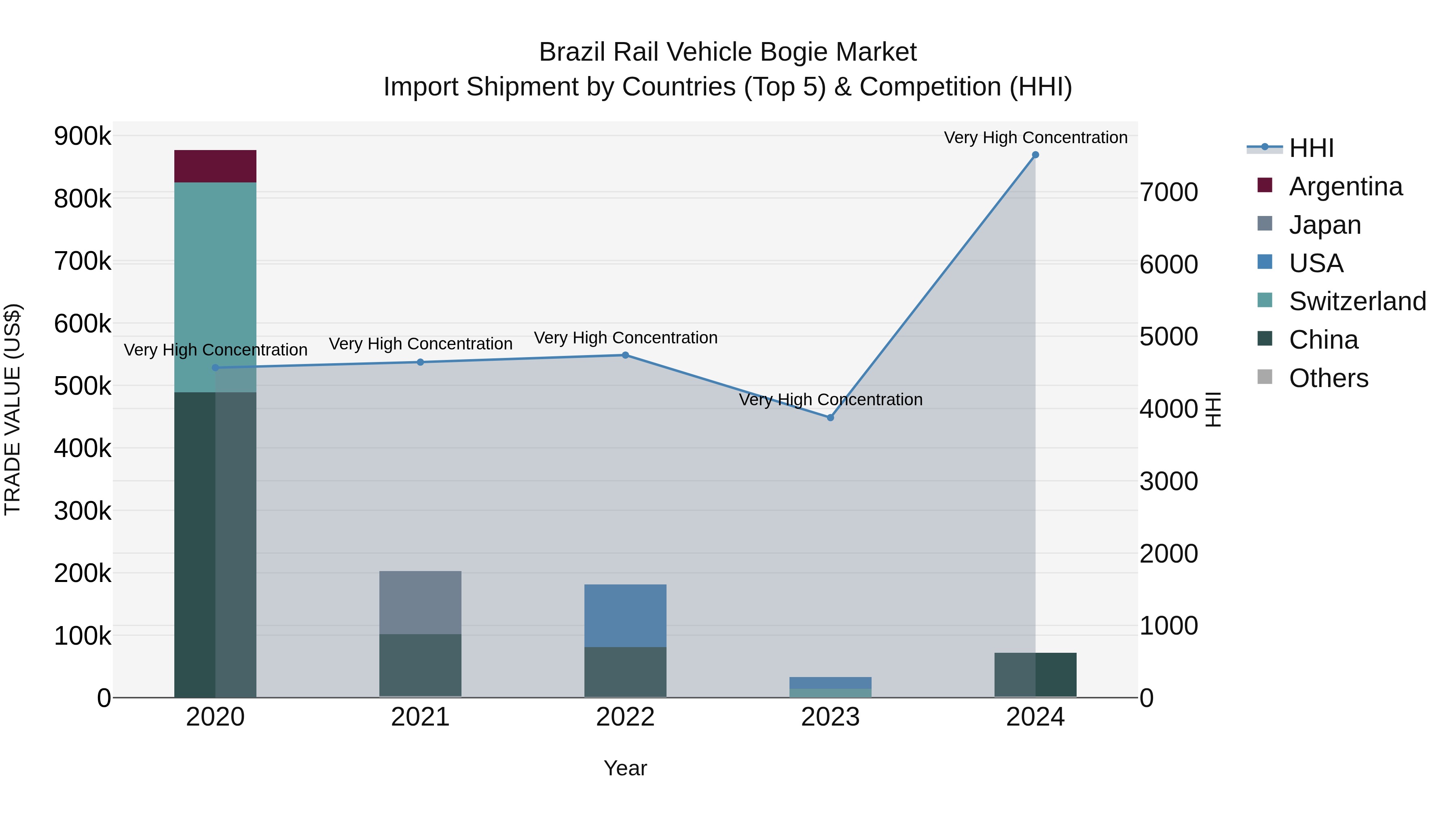
Task: Click the 7000 HHI axis tick label
Action: pyautogui.click(x=1169, y=193)
